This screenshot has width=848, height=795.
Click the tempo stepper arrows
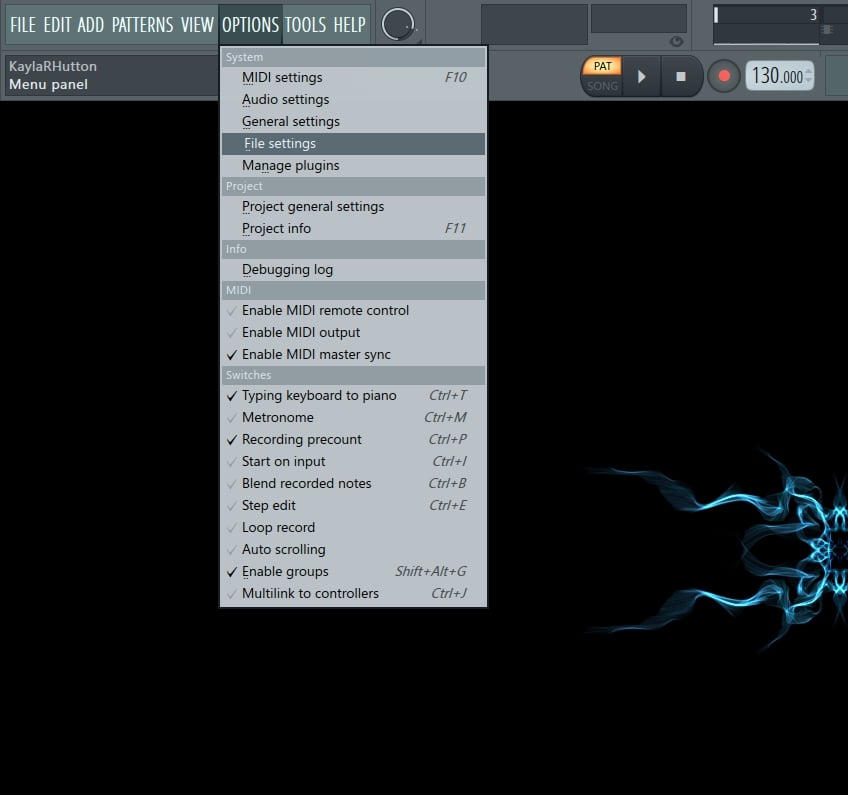pos(808,77)
